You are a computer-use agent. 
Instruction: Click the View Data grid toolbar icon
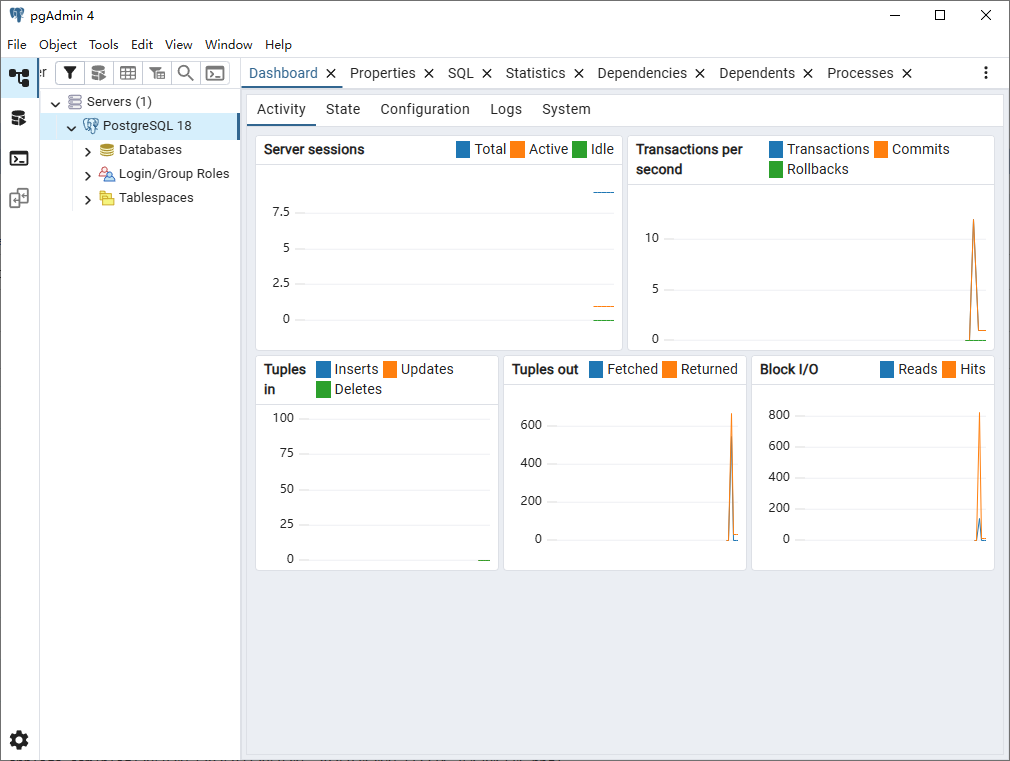point(128,73)
